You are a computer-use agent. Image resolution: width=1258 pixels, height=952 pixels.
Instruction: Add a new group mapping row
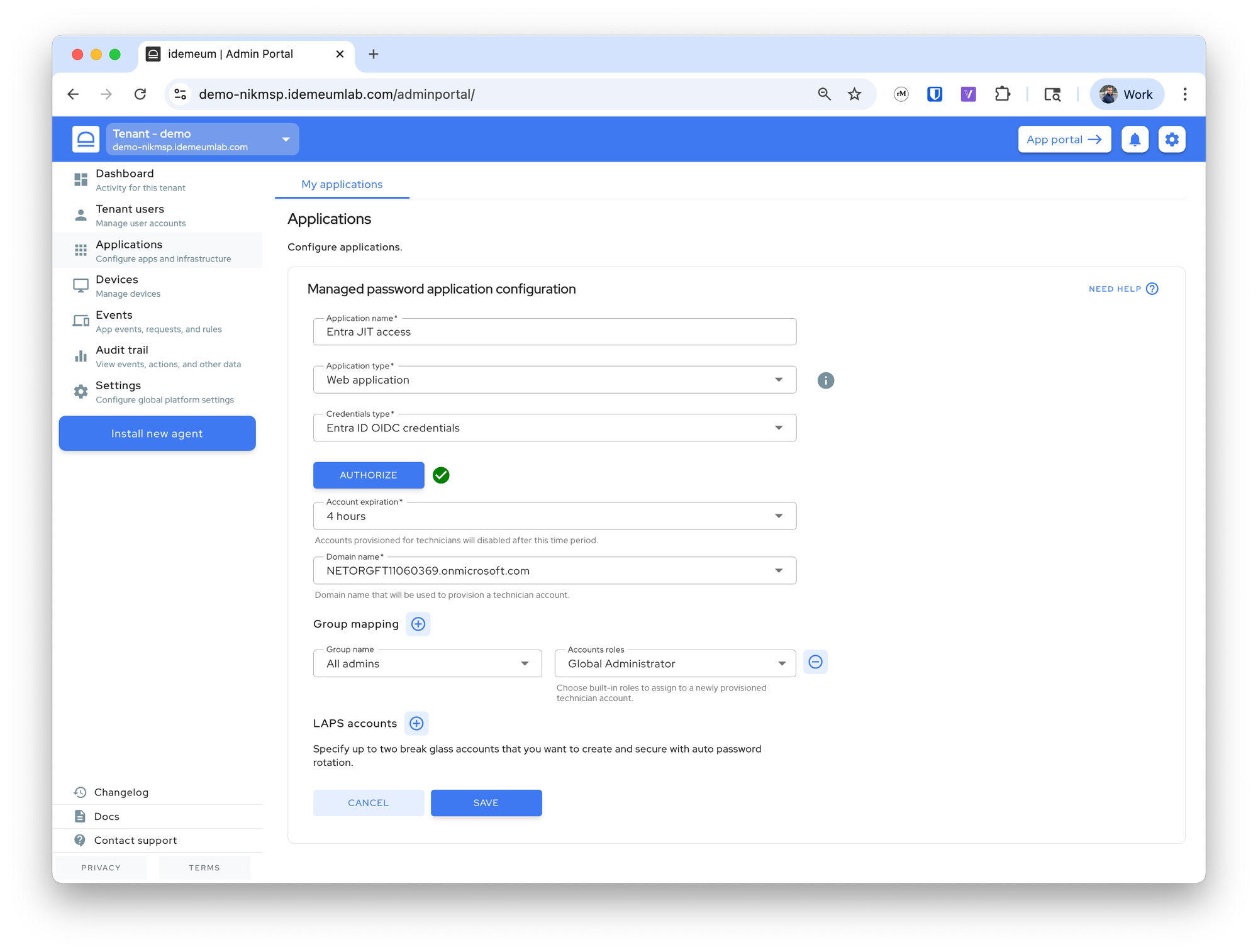[x=418, y=624]
